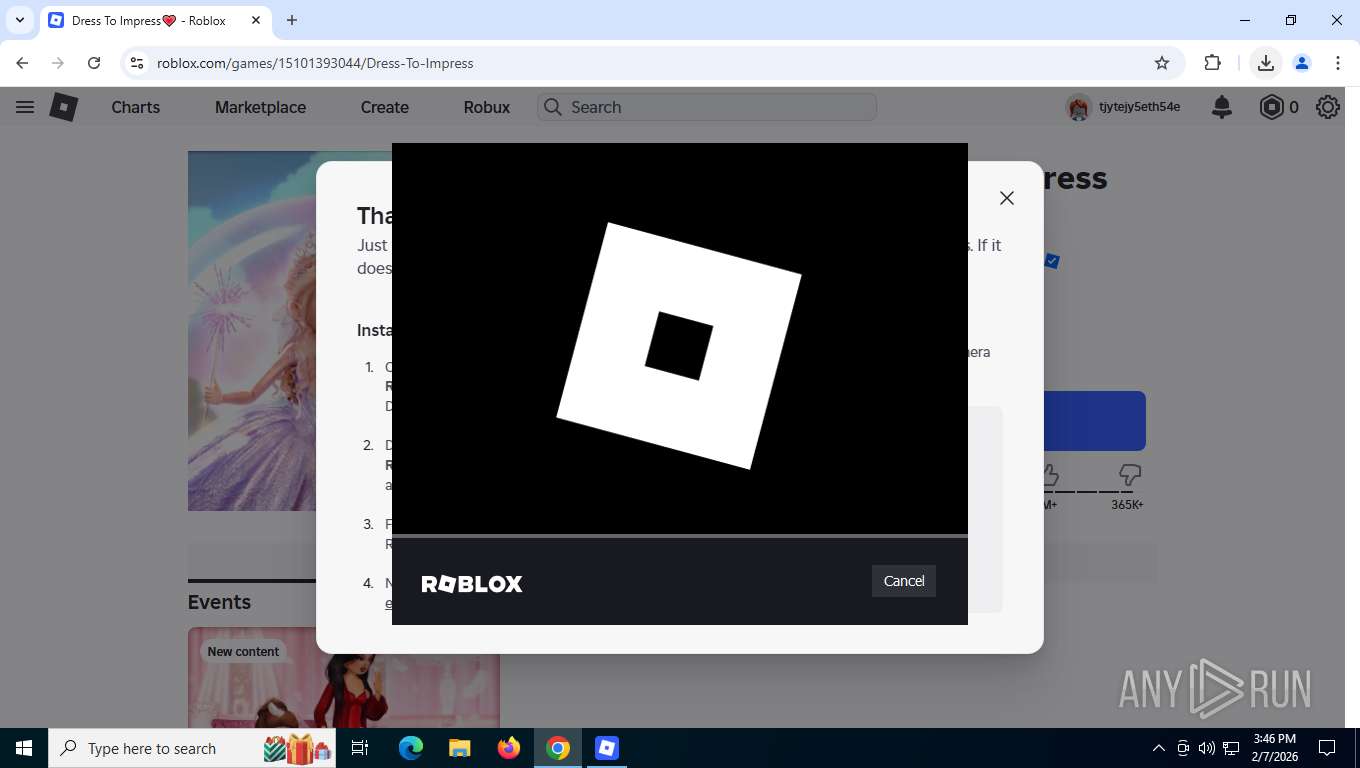
Task: Open Windows Start menu
Action: tap(24, 748)
